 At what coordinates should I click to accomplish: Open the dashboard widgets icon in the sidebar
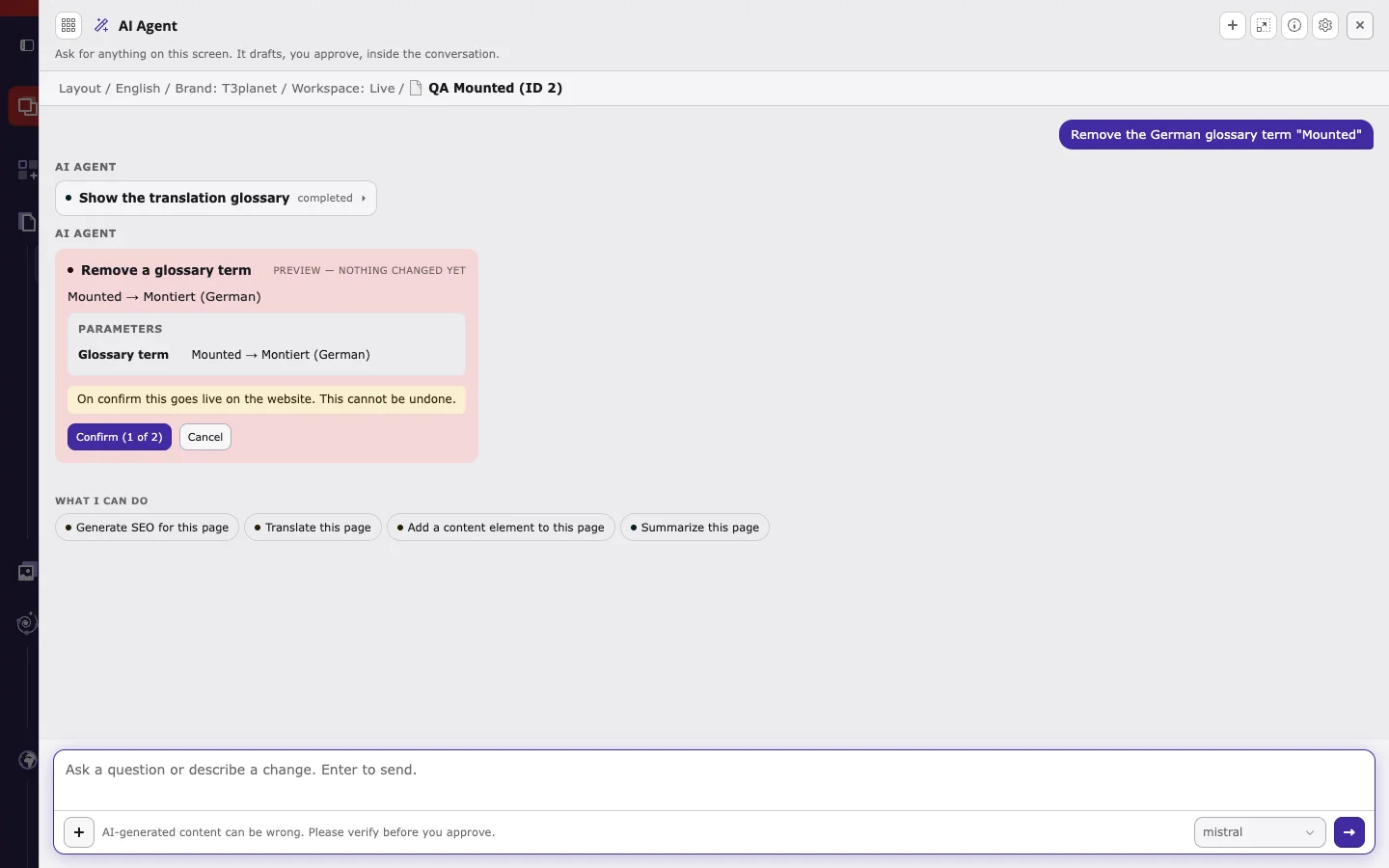[x=27, y=170]
